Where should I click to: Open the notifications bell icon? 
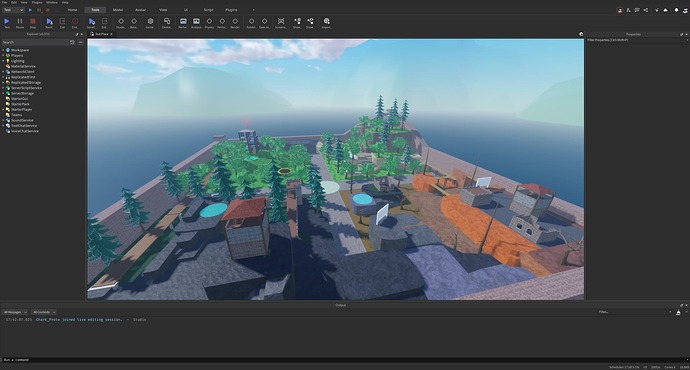676,10
